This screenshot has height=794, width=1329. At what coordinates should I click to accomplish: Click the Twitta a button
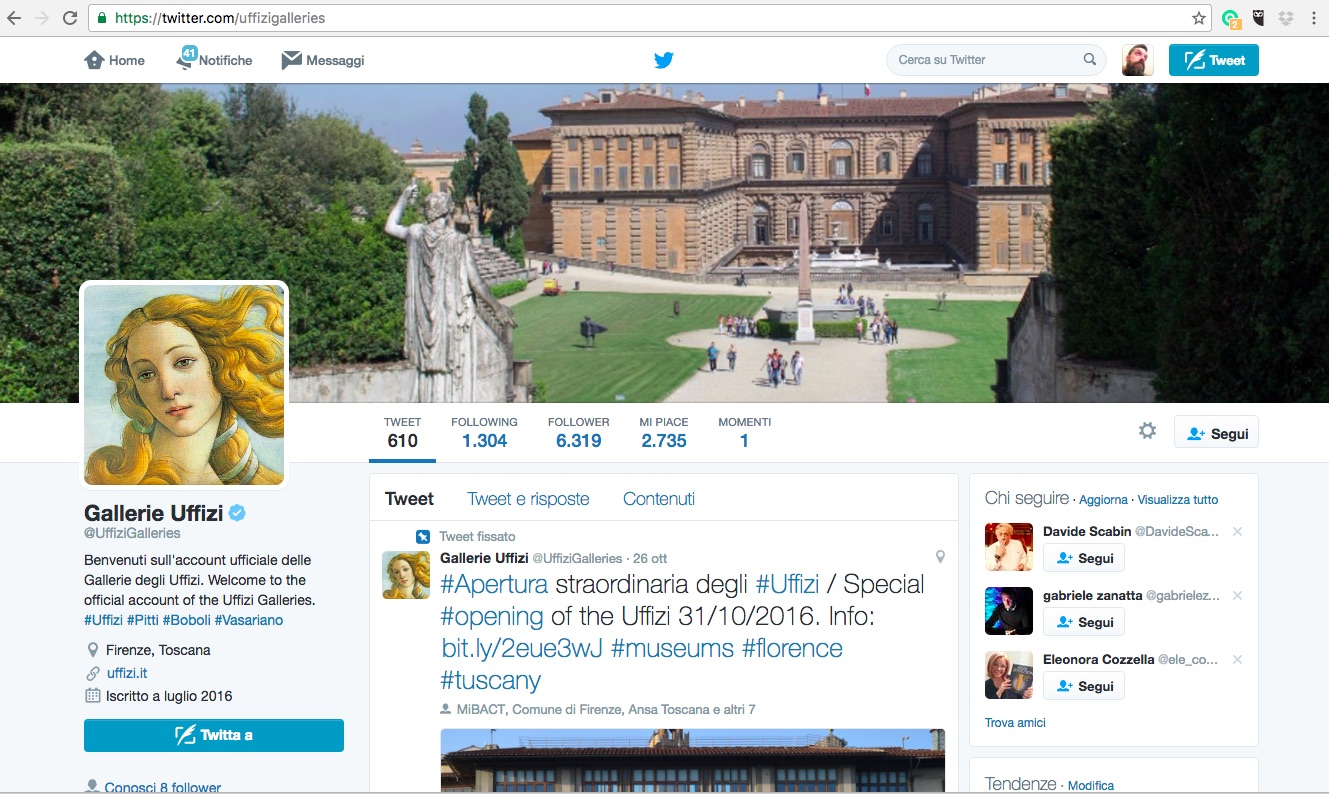click(214, 735)
